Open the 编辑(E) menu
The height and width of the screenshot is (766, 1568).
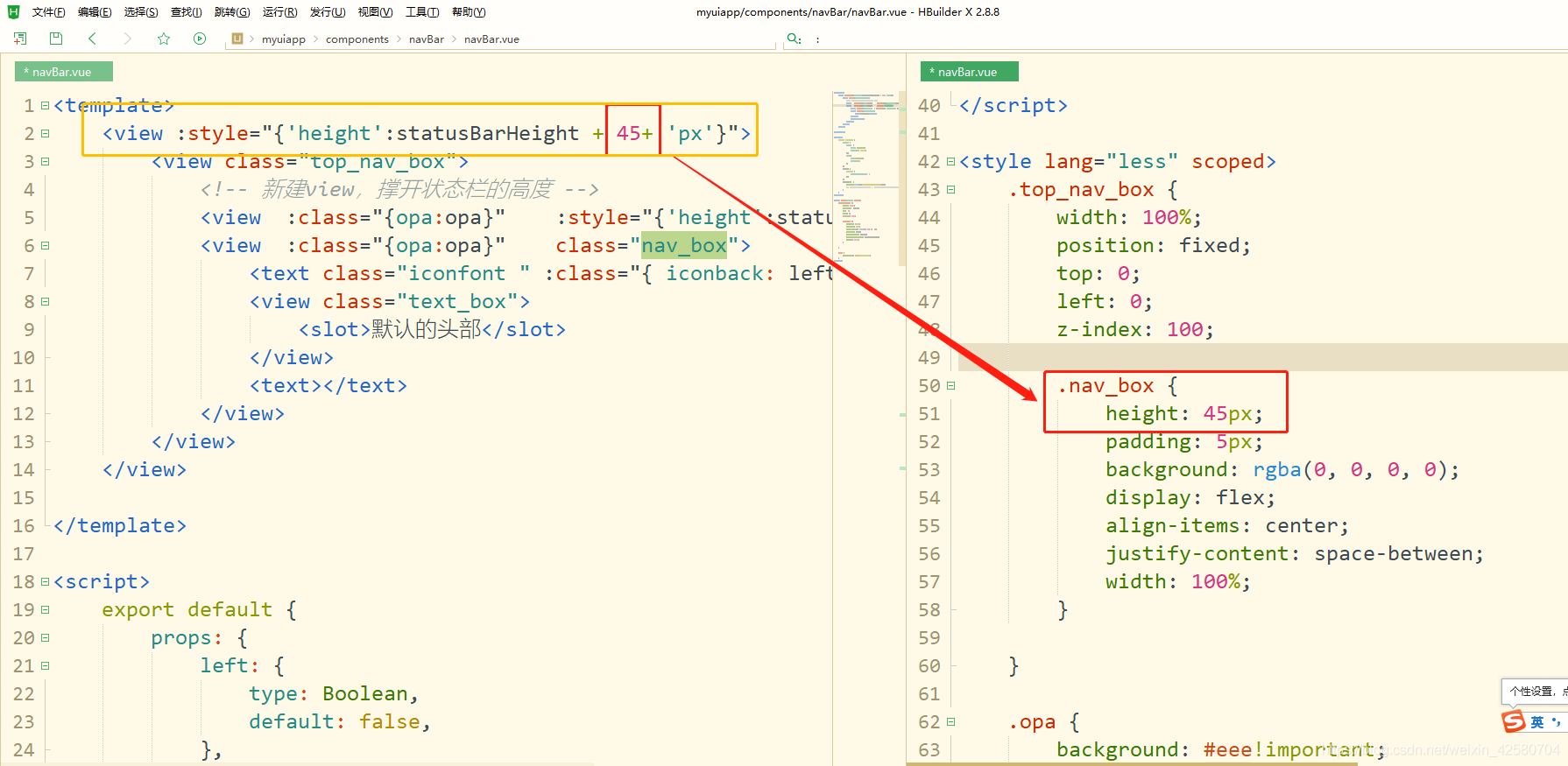[95, 12]
